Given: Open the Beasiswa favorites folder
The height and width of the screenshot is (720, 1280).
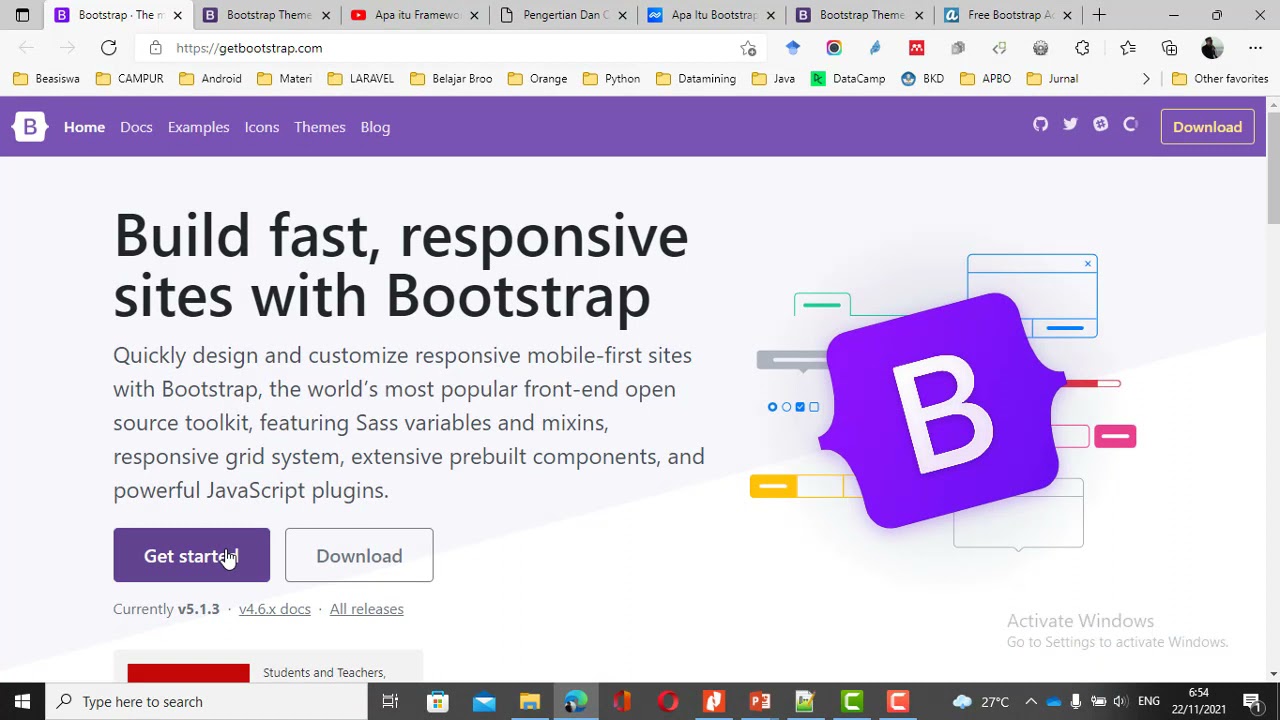Looking at the screenshot, I should coord(46,78).
